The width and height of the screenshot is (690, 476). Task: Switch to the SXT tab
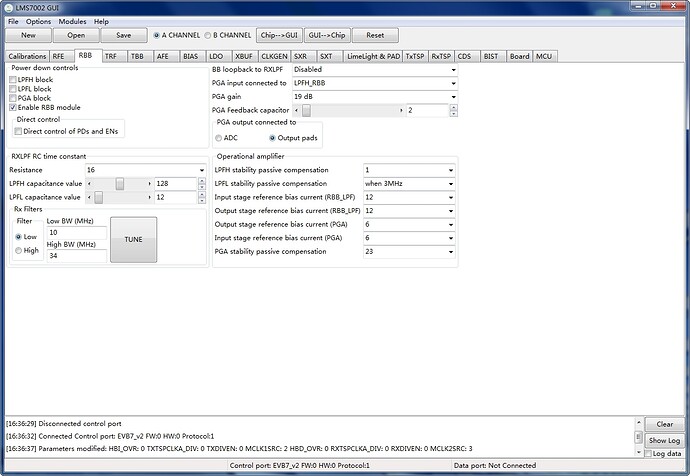coord(330,56)
